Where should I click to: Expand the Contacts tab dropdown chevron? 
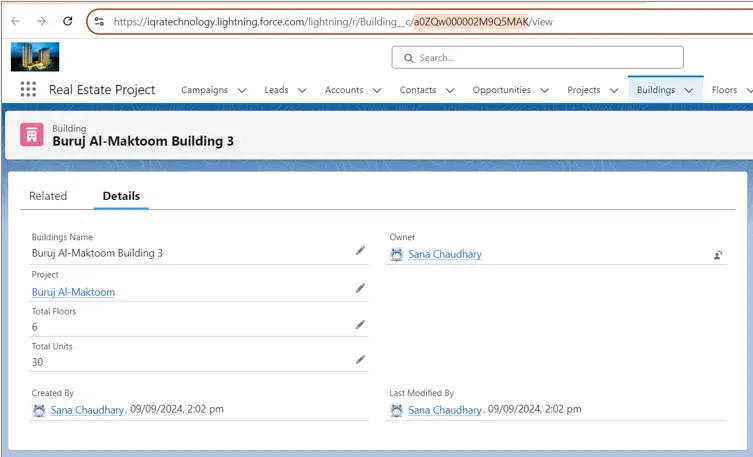pos(450,90)
